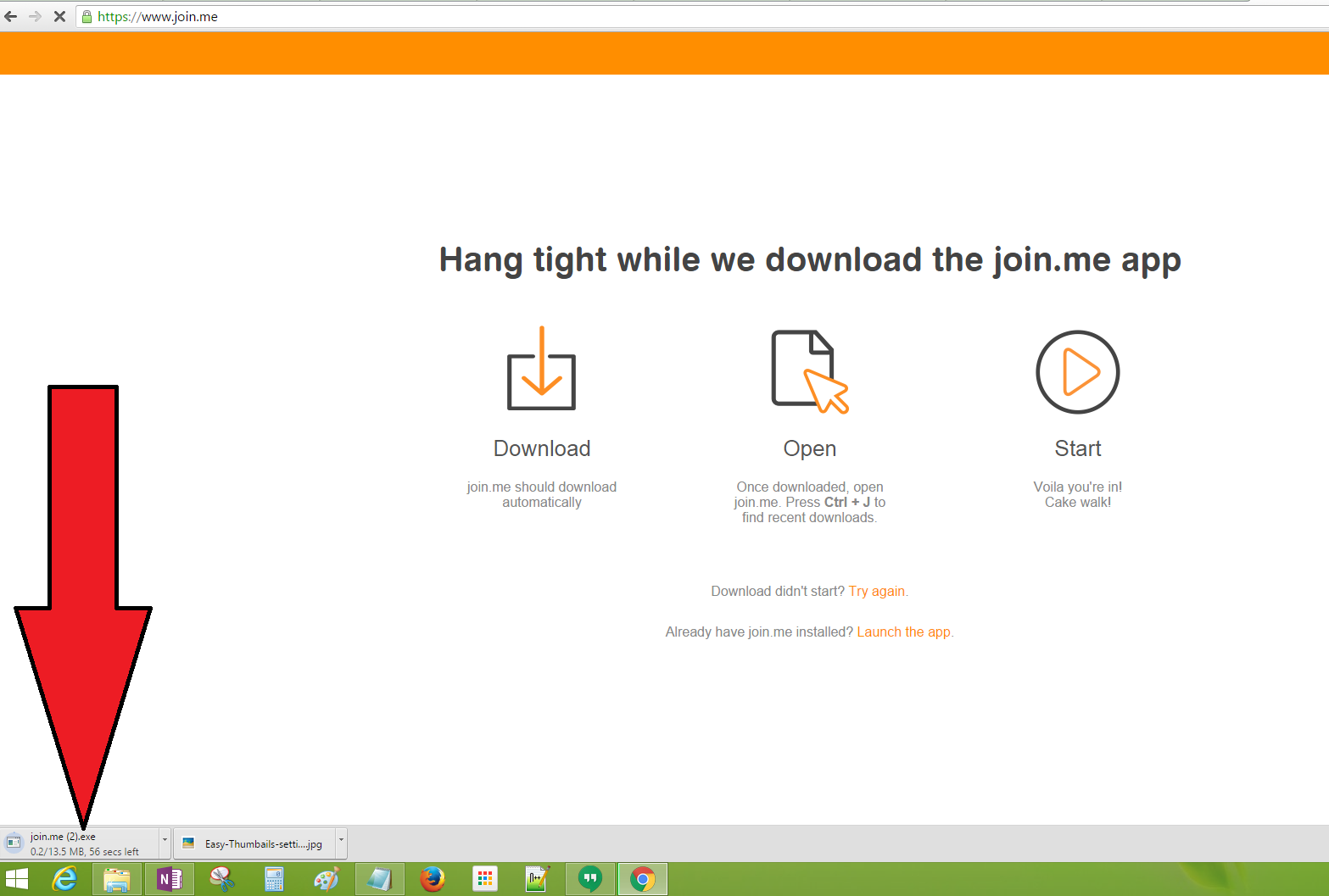Open File Explorer from the taskbar
This screenshot has width=1329, height=896.
(116, 879)
